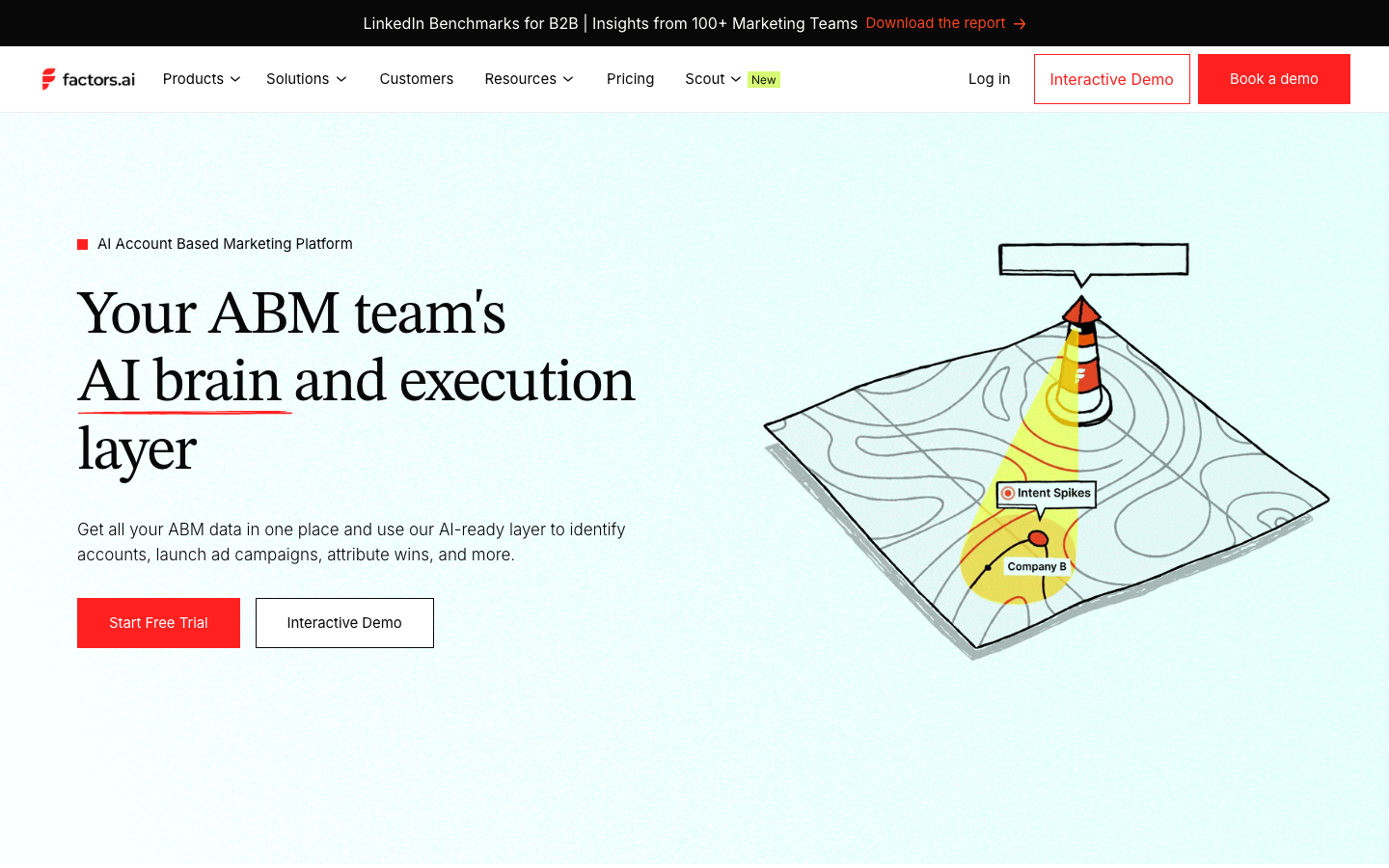Screen dimensions: 1389x868
Task: Expand the Scout menu
Action: pyautogui.click(x=713, y=79)
